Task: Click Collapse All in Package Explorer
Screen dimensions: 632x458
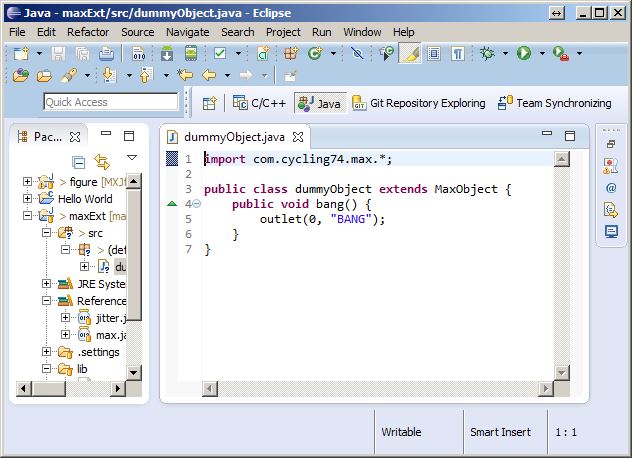Action: (x=79, y=160)
